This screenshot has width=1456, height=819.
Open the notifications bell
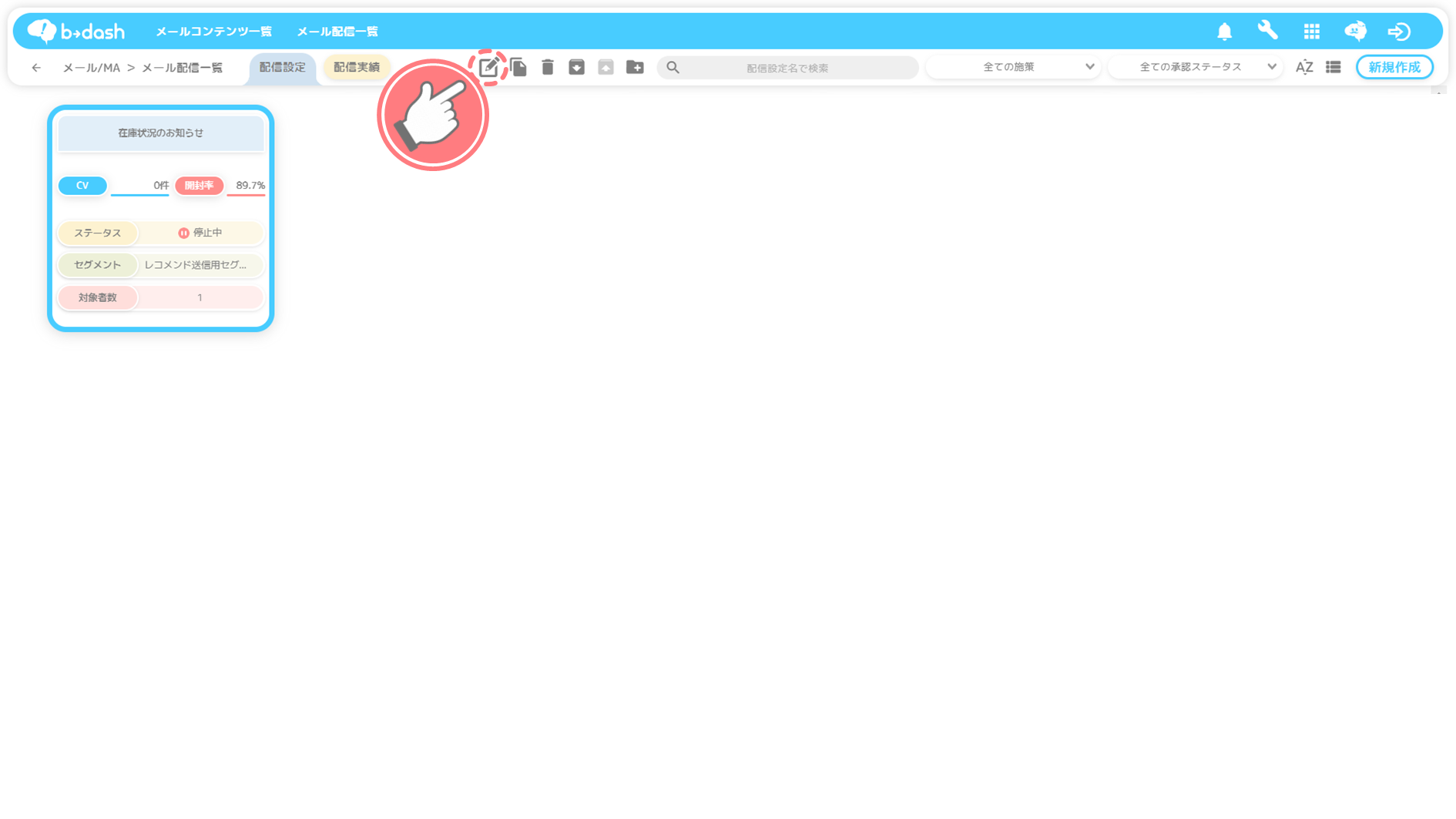coord(1224,32)
